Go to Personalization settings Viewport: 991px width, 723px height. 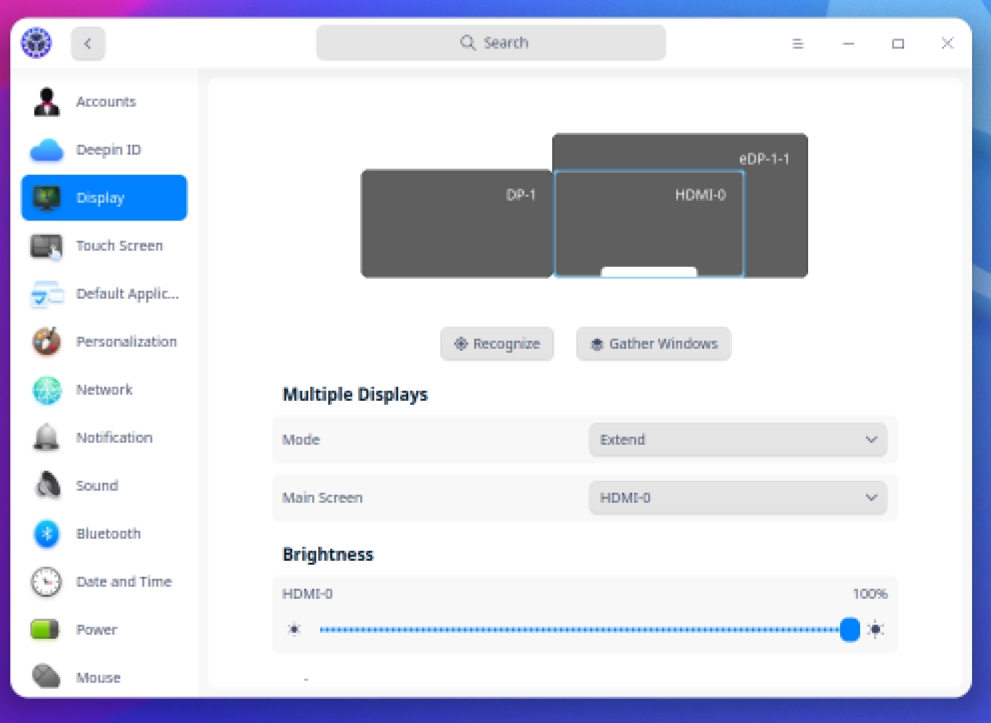[x=104, y=342]
